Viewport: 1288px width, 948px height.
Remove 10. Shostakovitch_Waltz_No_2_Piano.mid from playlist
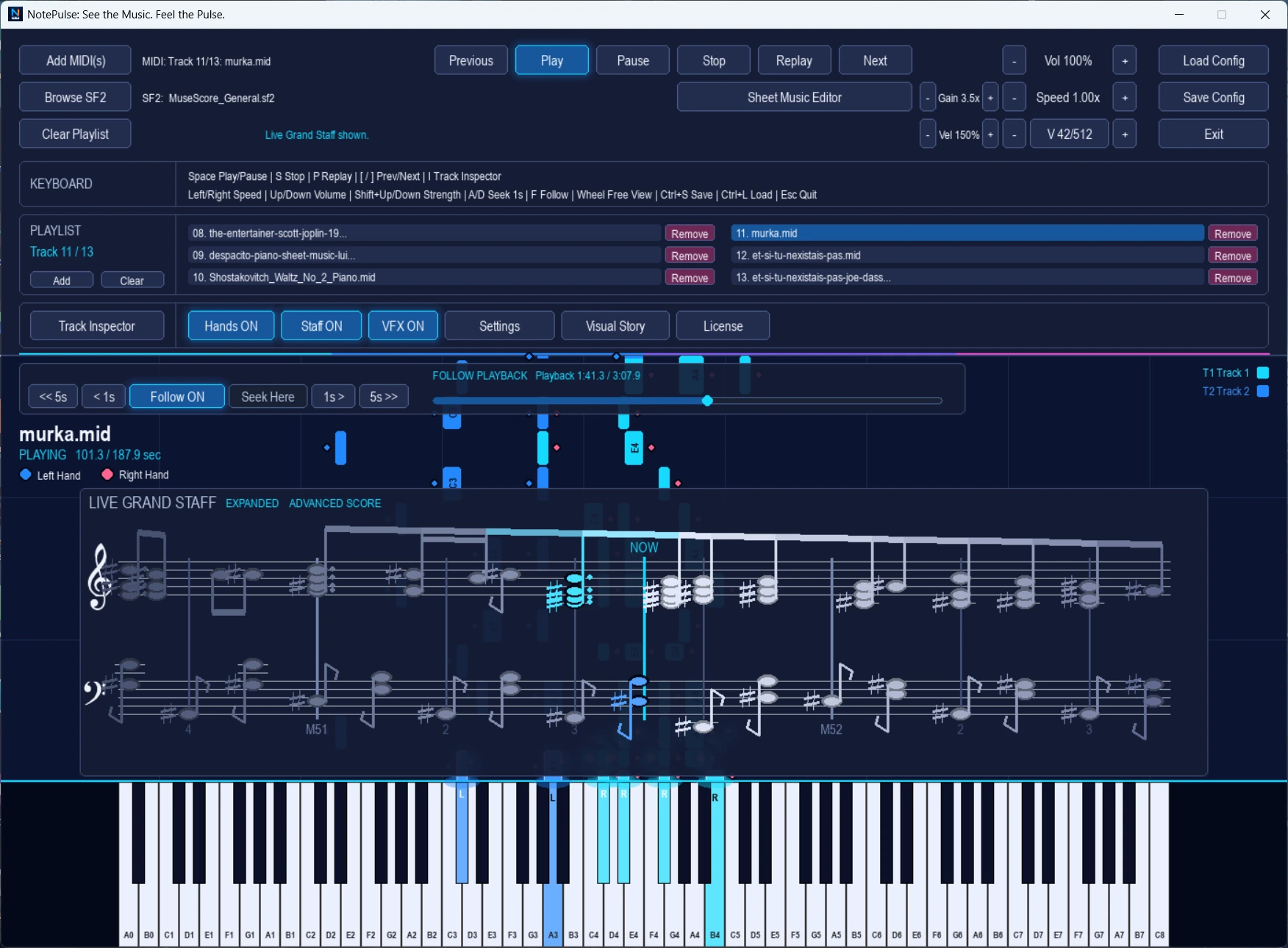pos(690,277)
